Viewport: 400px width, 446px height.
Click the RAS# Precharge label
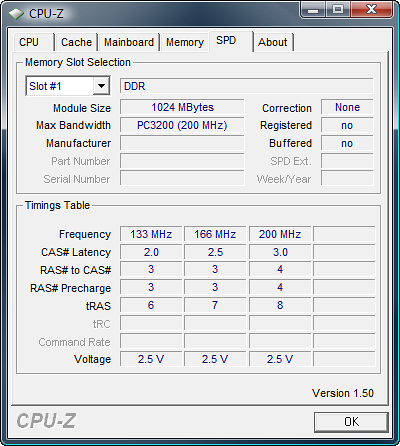pos(70,288)
